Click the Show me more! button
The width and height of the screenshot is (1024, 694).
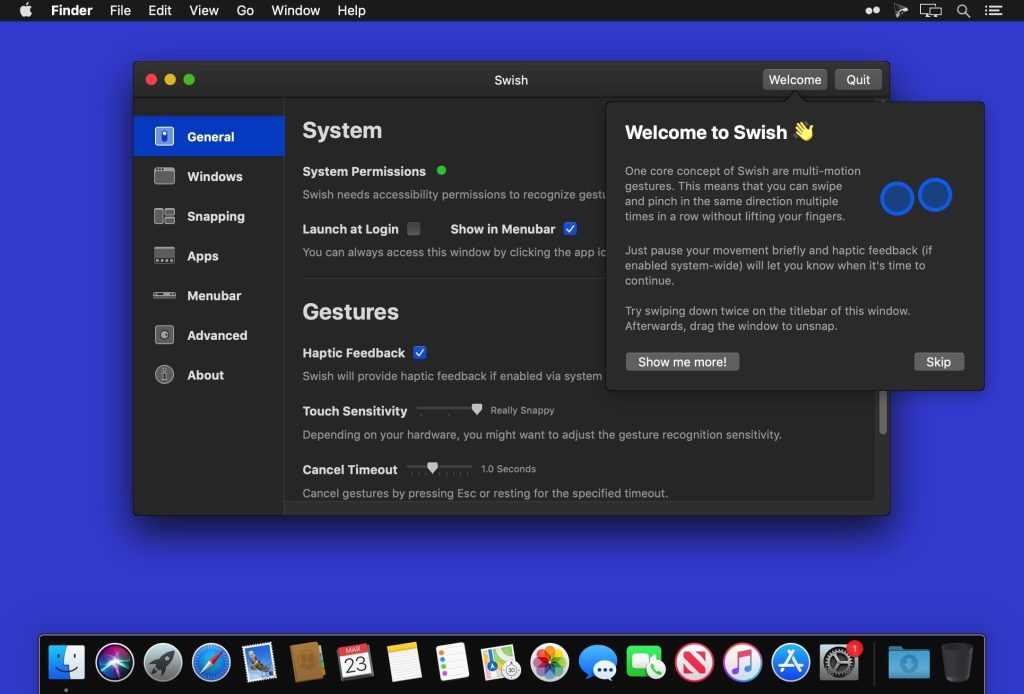tap(682, 362)
